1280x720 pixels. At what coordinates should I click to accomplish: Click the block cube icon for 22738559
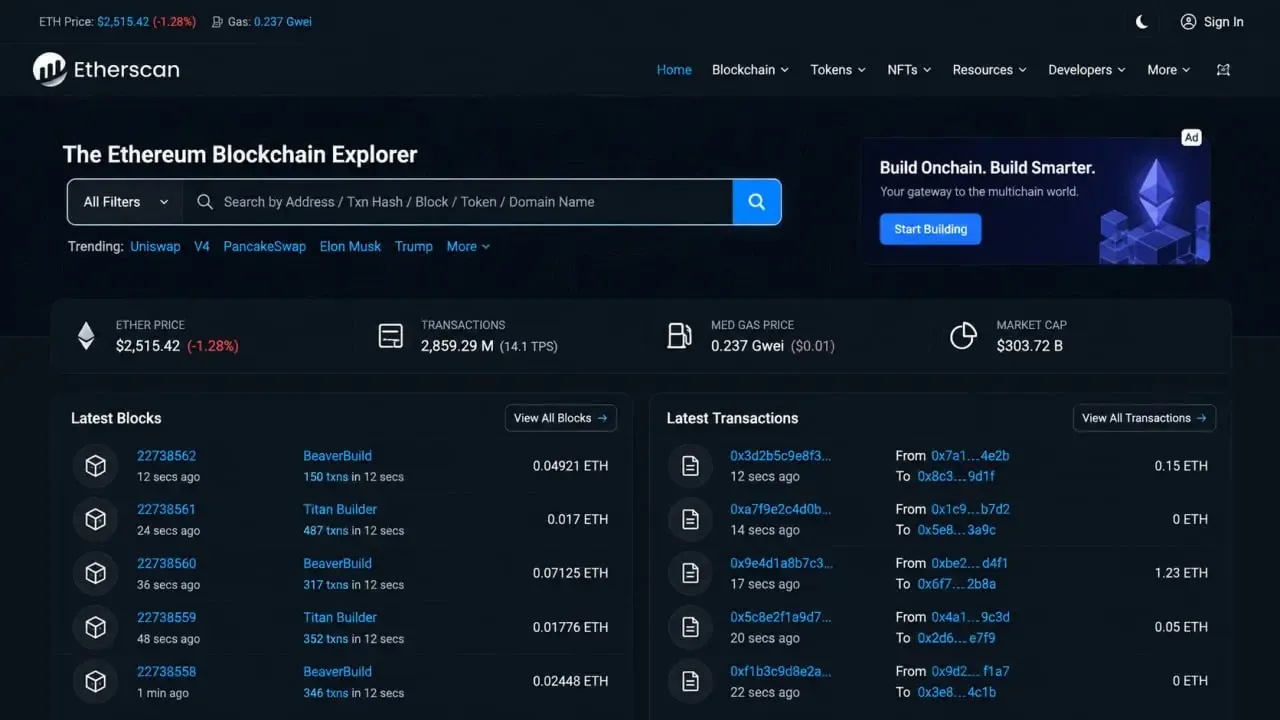(96, 628)
